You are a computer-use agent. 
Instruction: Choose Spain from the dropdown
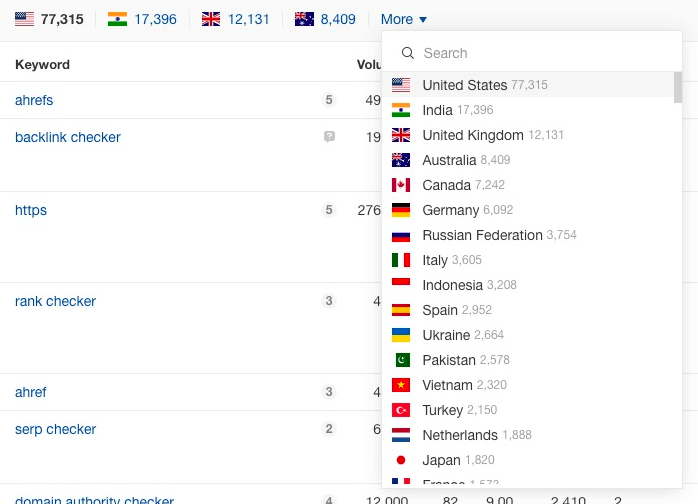528,309
